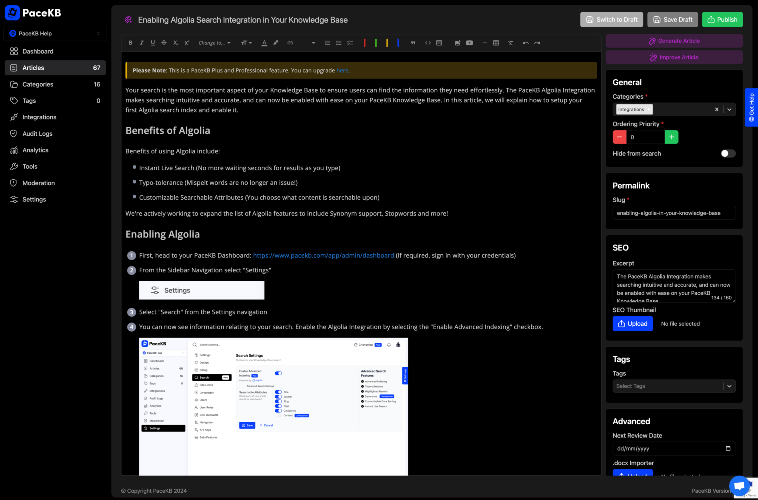This screenshot has height=500, width=758.
Task: Click the PaceKB logo
Action: pos(33,13)
